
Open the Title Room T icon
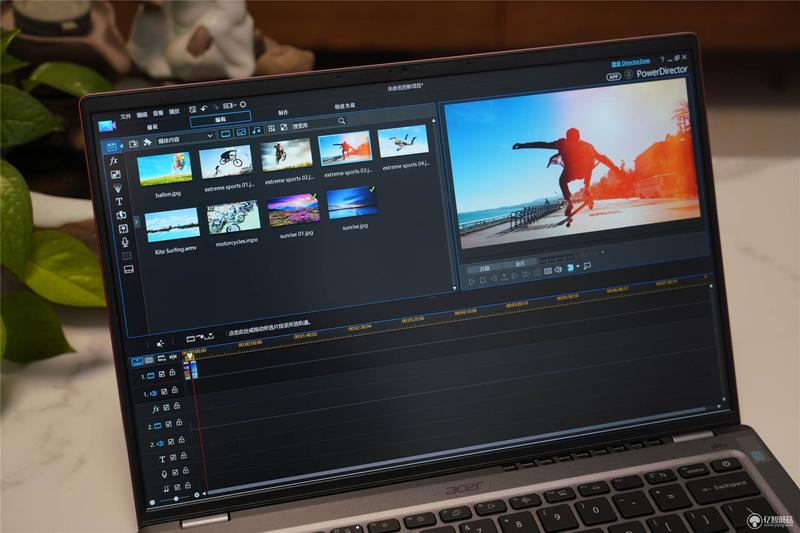click(x=119, y=201)
